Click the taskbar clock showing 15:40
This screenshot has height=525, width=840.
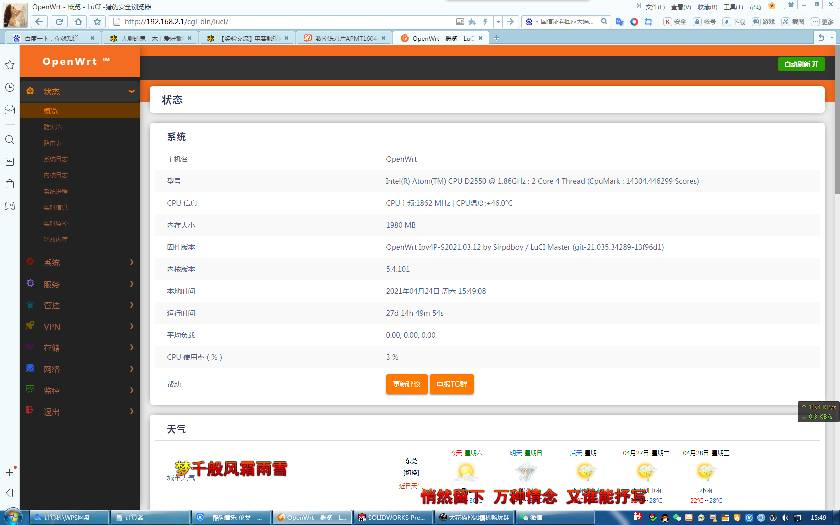click(x=819, y=518)
